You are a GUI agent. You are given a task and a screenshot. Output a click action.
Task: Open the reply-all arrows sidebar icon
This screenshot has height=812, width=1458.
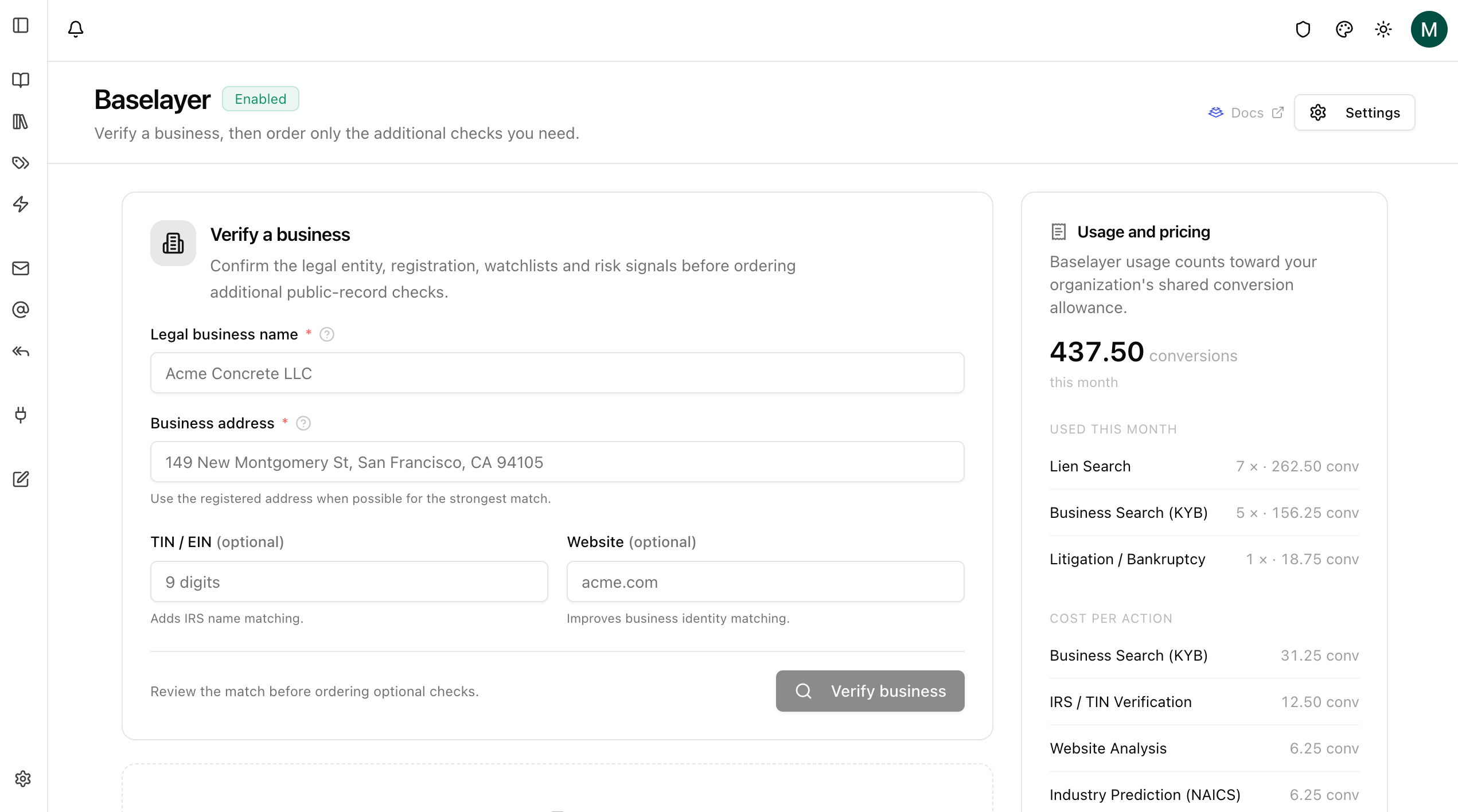(x=21, y=351)
